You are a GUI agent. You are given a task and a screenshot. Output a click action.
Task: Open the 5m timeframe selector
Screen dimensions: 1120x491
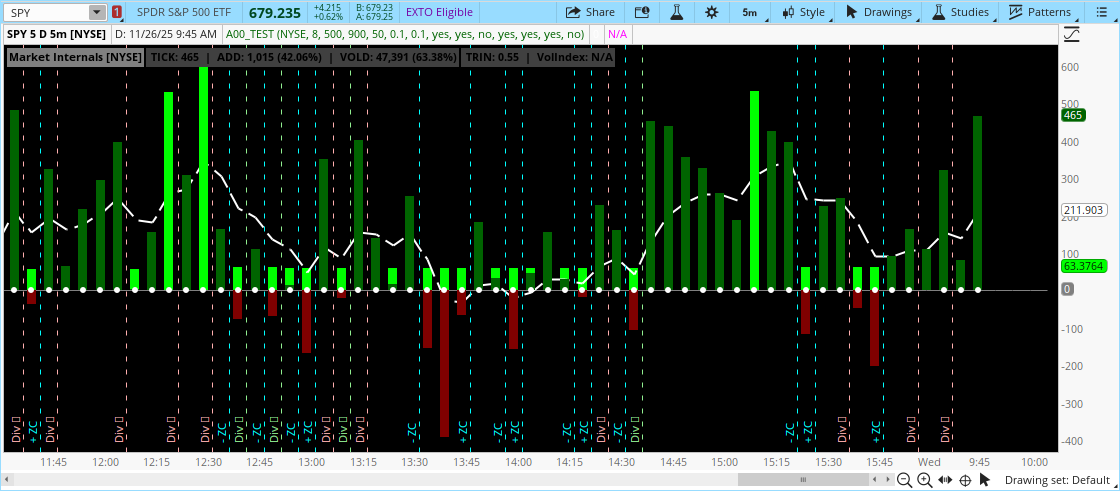tap(749, 12)
